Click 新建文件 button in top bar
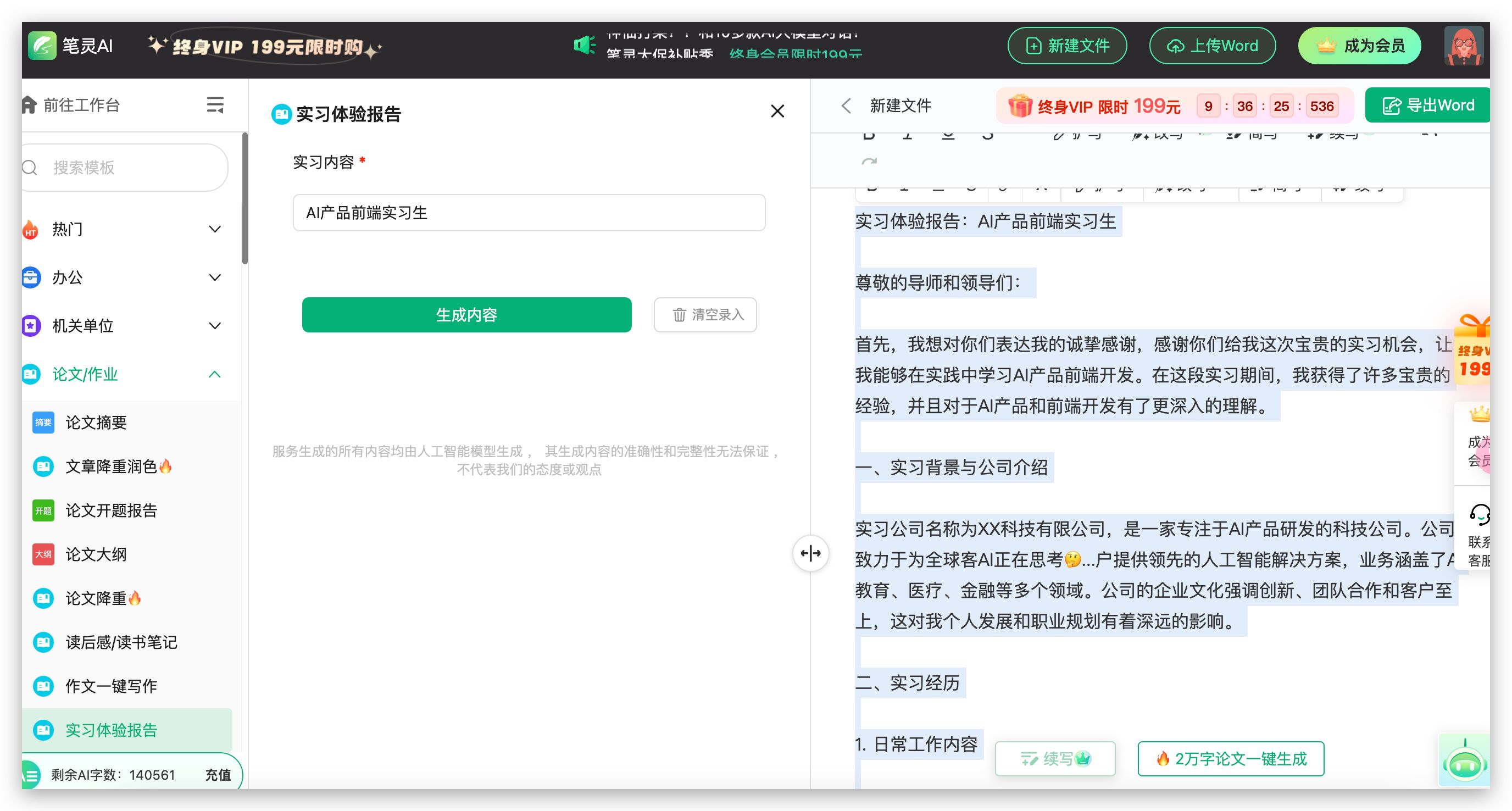The image size is (1512, 811). (x=1067, y=46)
